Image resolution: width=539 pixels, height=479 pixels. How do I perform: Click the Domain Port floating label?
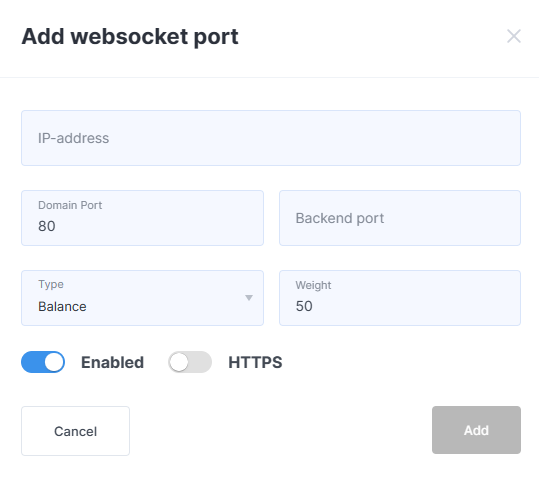click(x=70, y=205)
